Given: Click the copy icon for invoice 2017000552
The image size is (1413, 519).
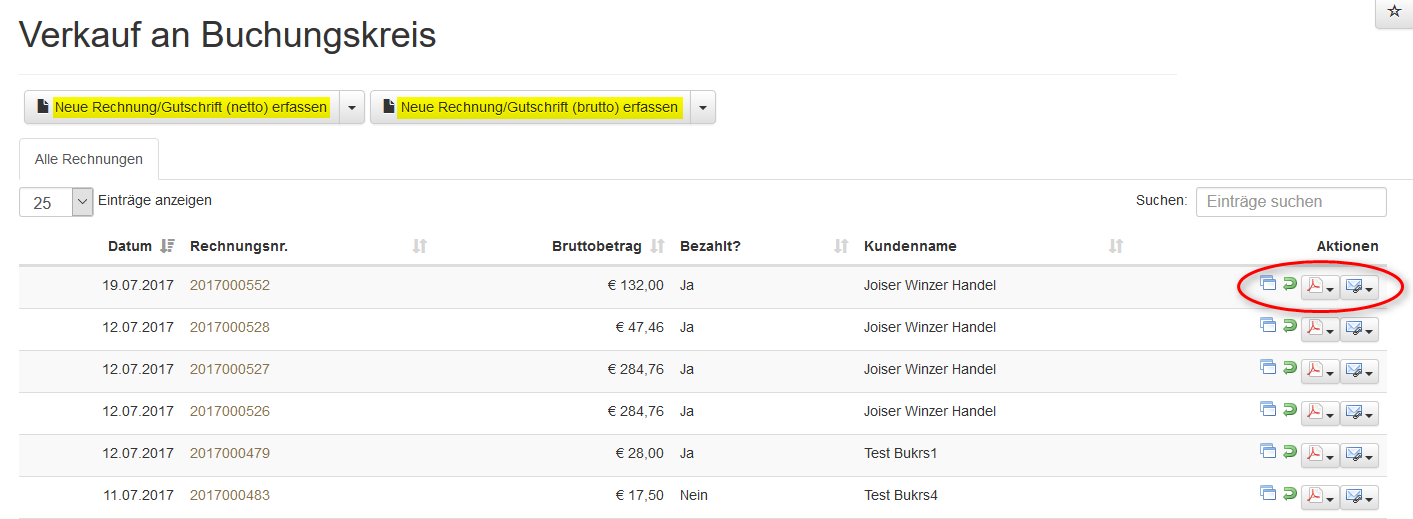Looking at the screenshot, I should coord(1268,284).
